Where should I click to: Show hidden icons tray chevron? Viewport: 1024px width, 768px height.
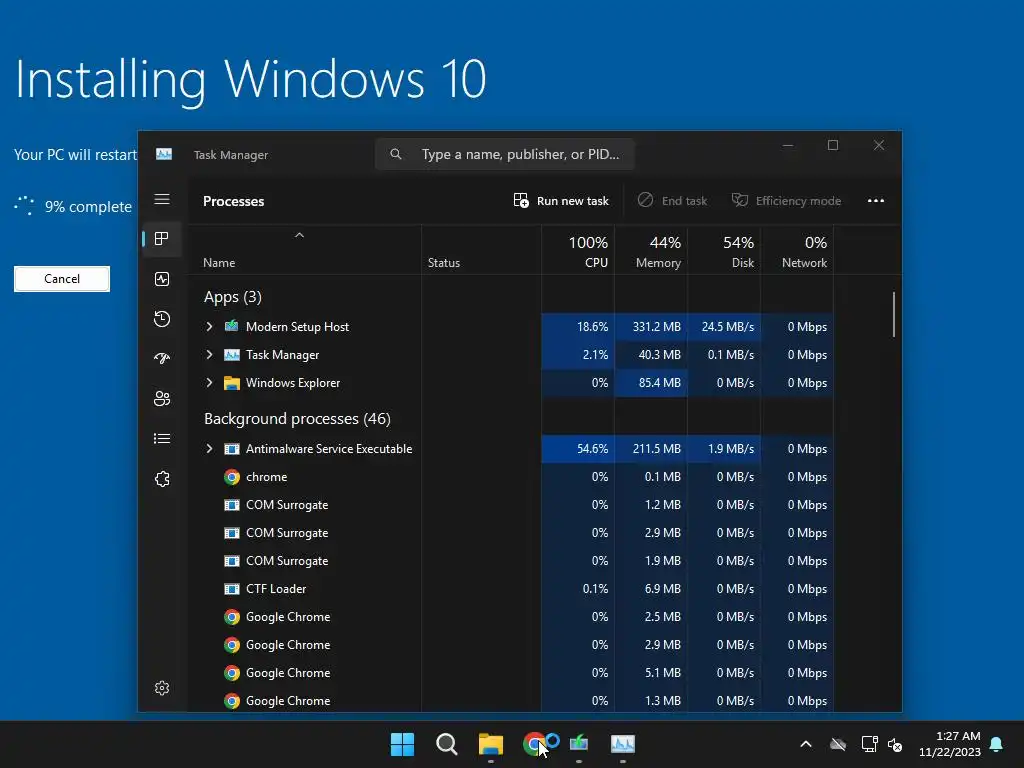click(x=806, y=744)
